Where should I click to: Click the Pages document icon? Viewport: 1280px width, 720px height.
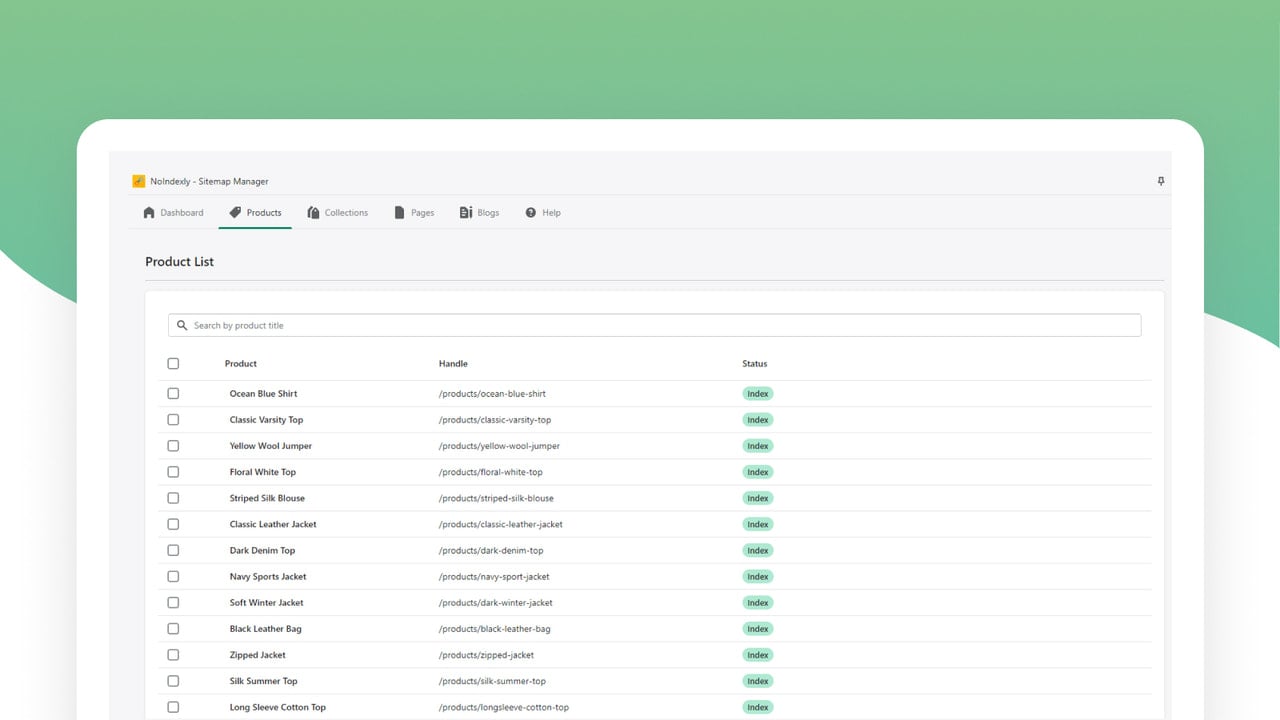[x=400, y=212]
